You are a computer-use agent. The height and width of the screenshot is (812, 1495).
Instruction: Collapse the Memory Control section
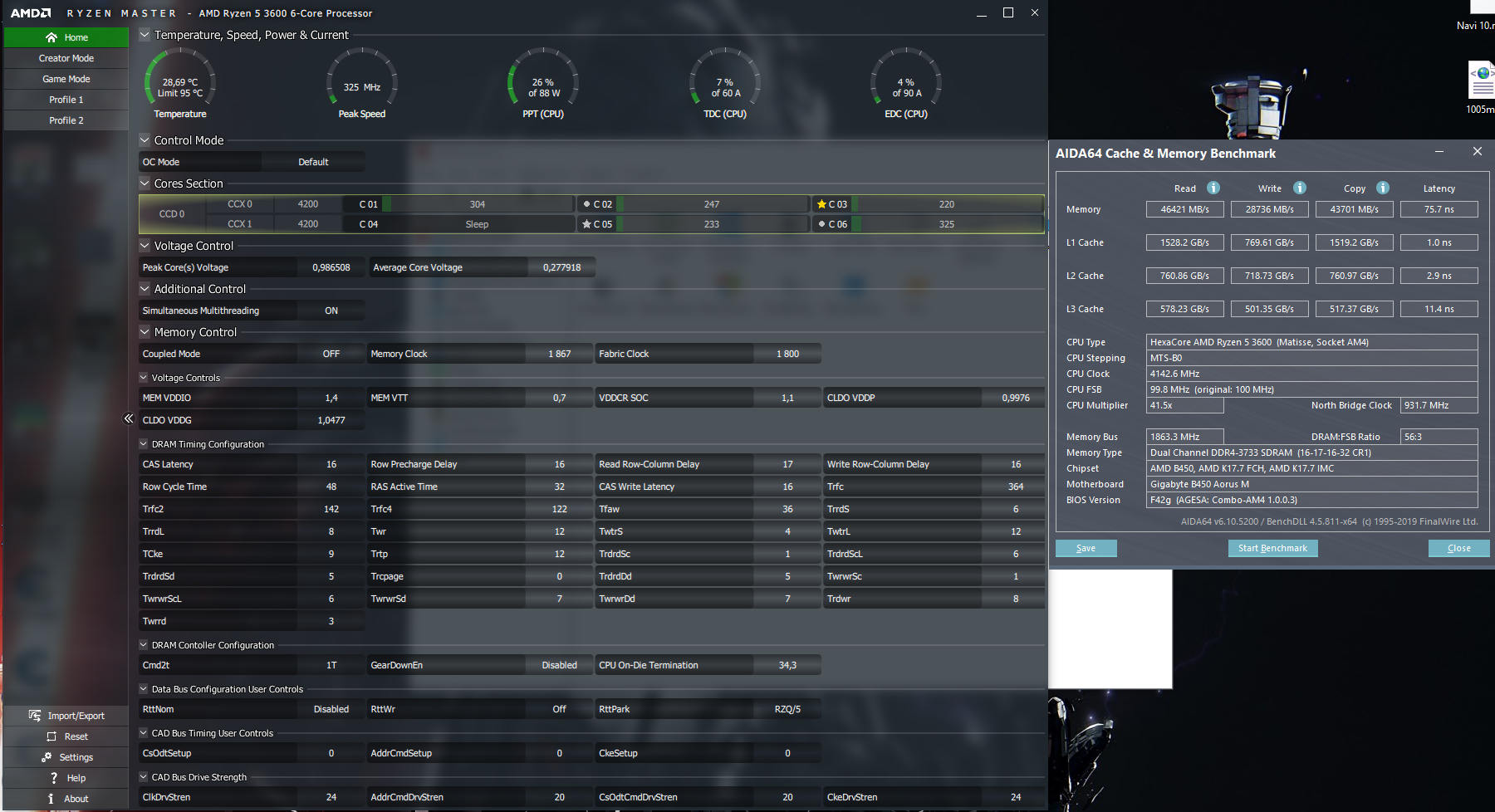pyautogui.click(x=145, y=332)
